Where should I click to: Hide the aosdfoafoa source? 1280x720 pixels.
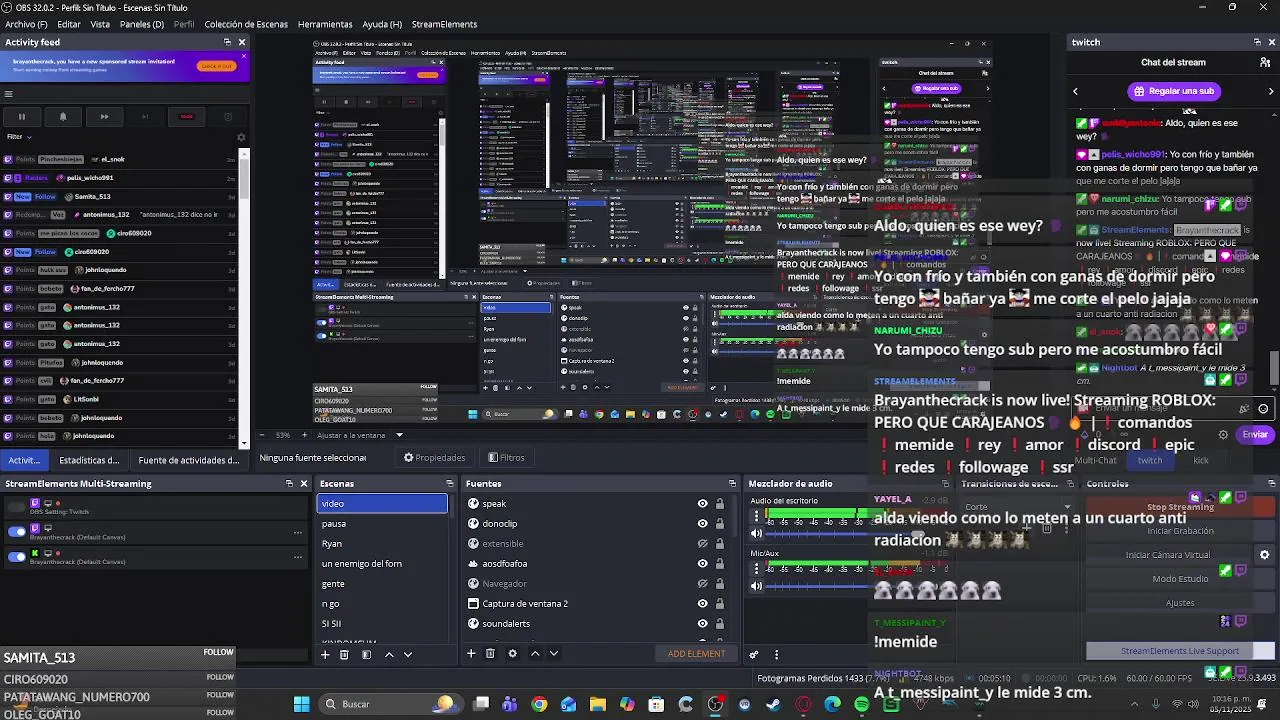click(702, 564)
